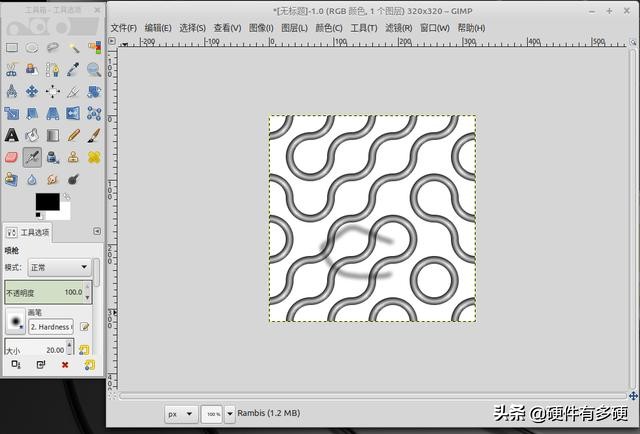The image size is (640, 434).
Task: Select the Alignment tool
Action: tap(53, 91)
